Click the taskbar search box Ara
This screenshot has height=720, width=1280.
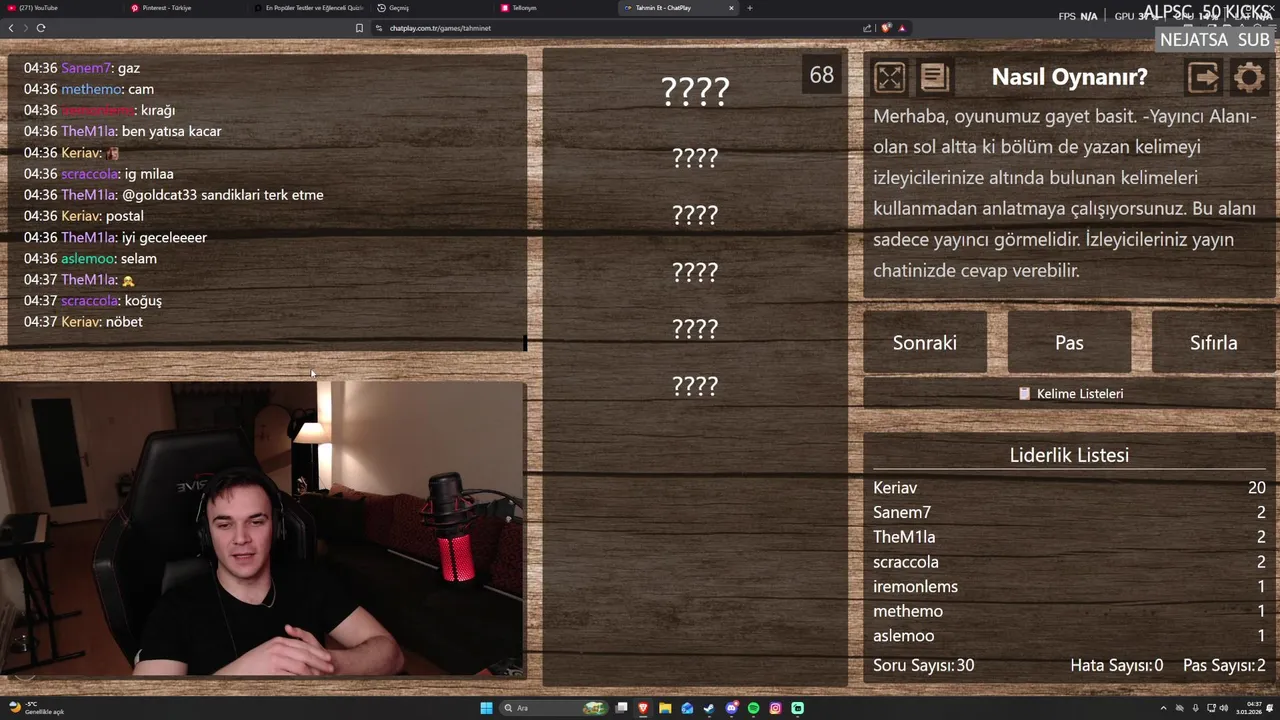(x=553, y=708)
